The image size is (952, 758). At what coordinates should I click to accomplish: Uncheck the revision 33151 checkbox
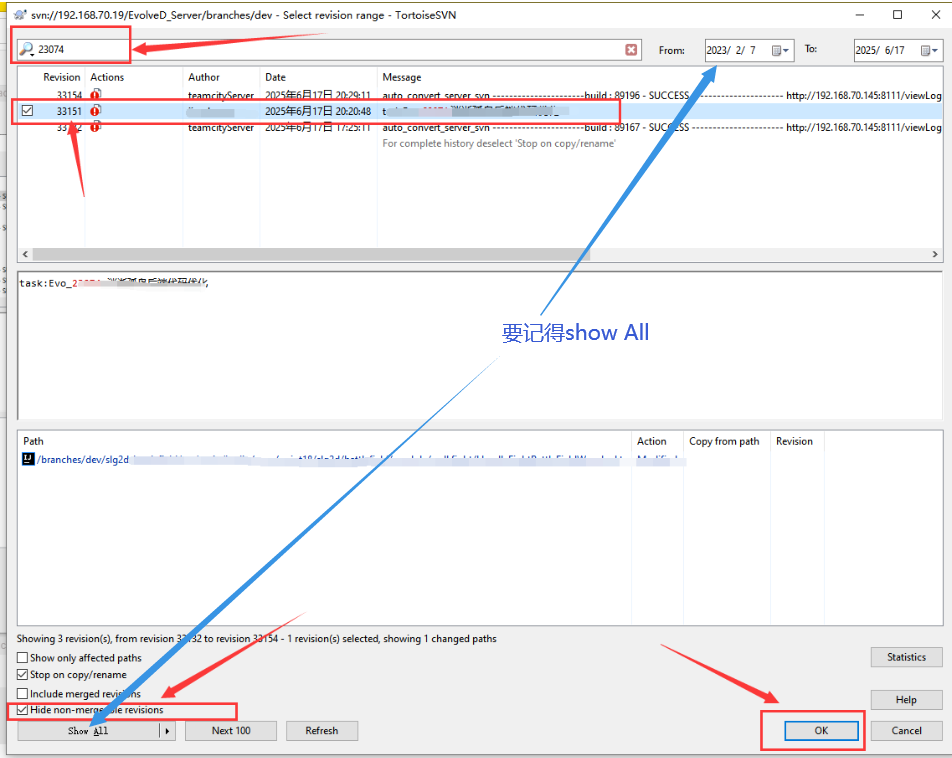[x=27, y=111]
